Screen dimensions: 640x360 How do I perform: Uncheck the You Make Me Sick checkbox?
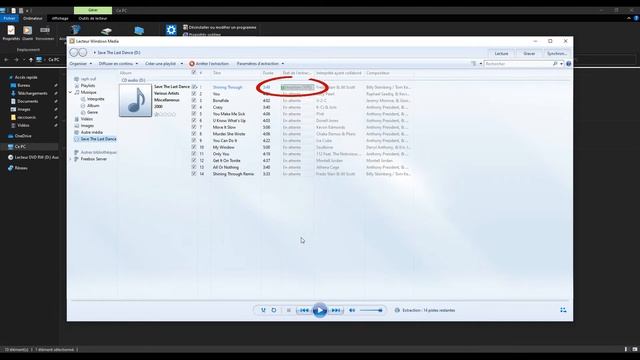click(194, 114)
